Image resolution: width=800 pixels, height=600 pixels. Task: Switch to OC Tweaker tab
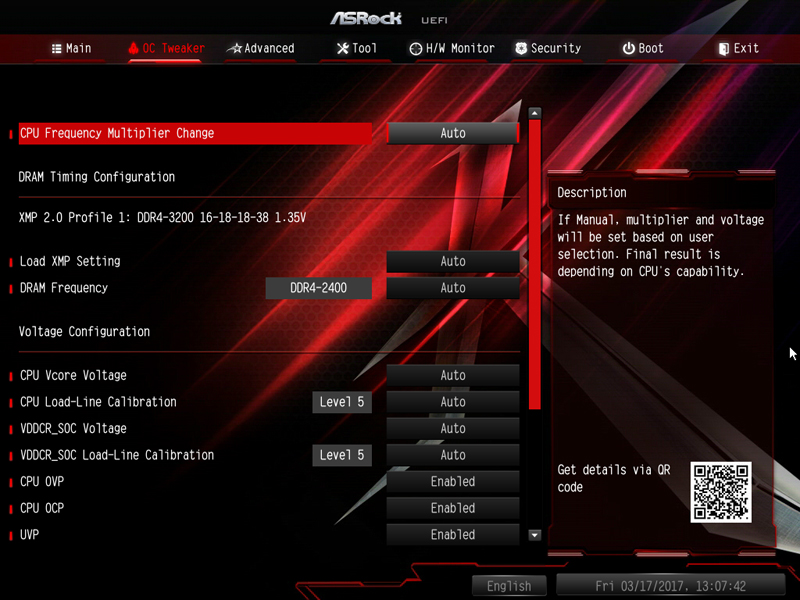(166, 48)
